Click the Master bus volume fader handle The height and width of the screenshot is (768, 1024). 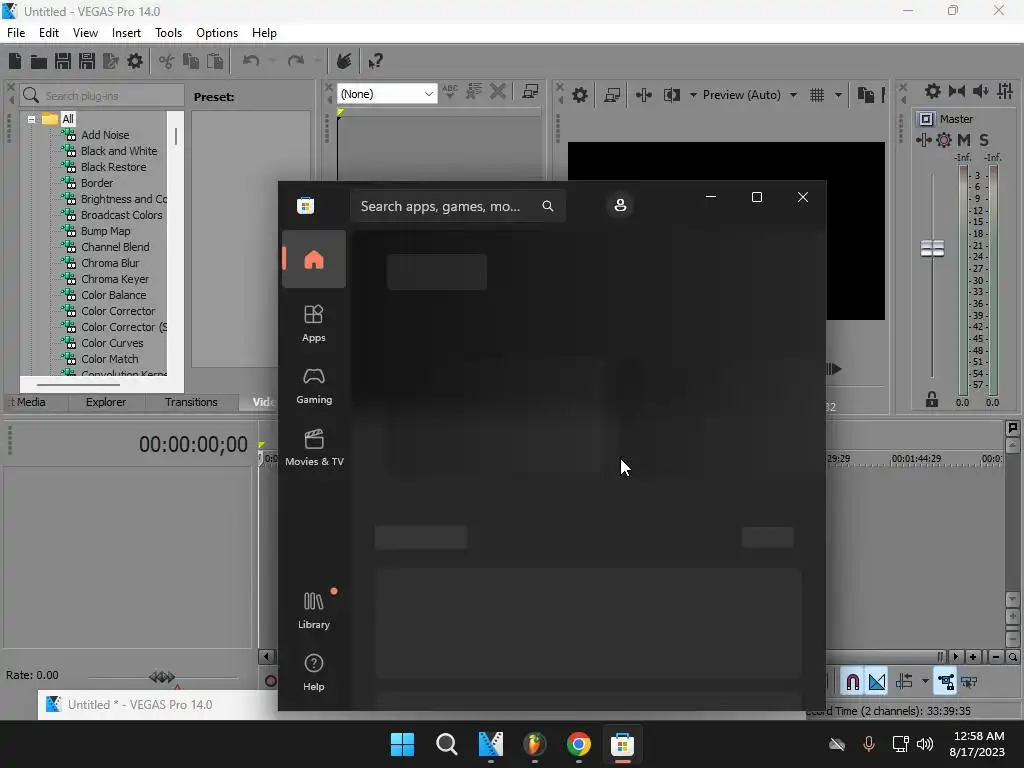pos(932,248)
